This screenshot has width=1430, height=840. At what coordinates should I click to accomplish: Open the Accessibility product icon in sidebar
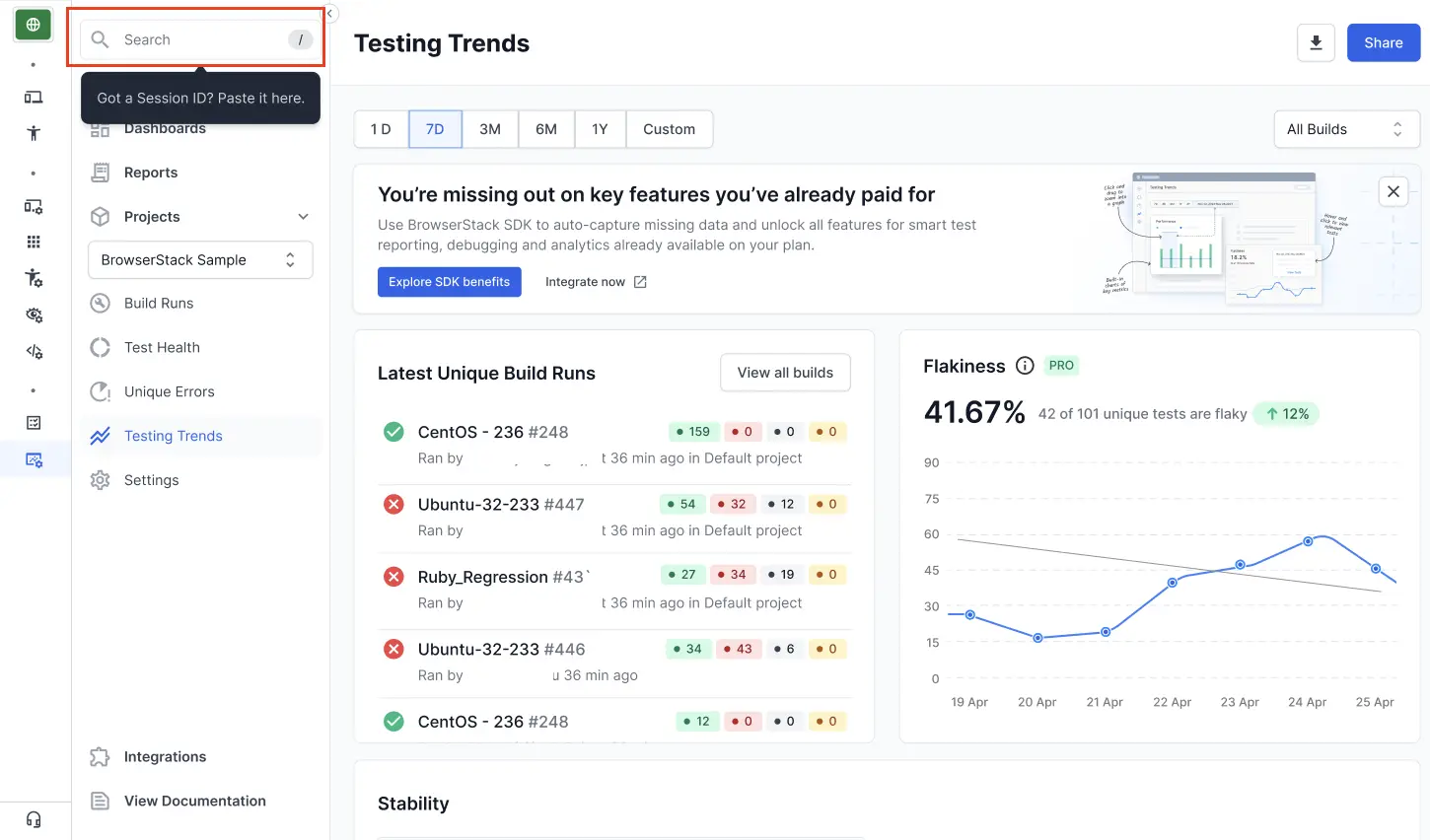point(34,131)
